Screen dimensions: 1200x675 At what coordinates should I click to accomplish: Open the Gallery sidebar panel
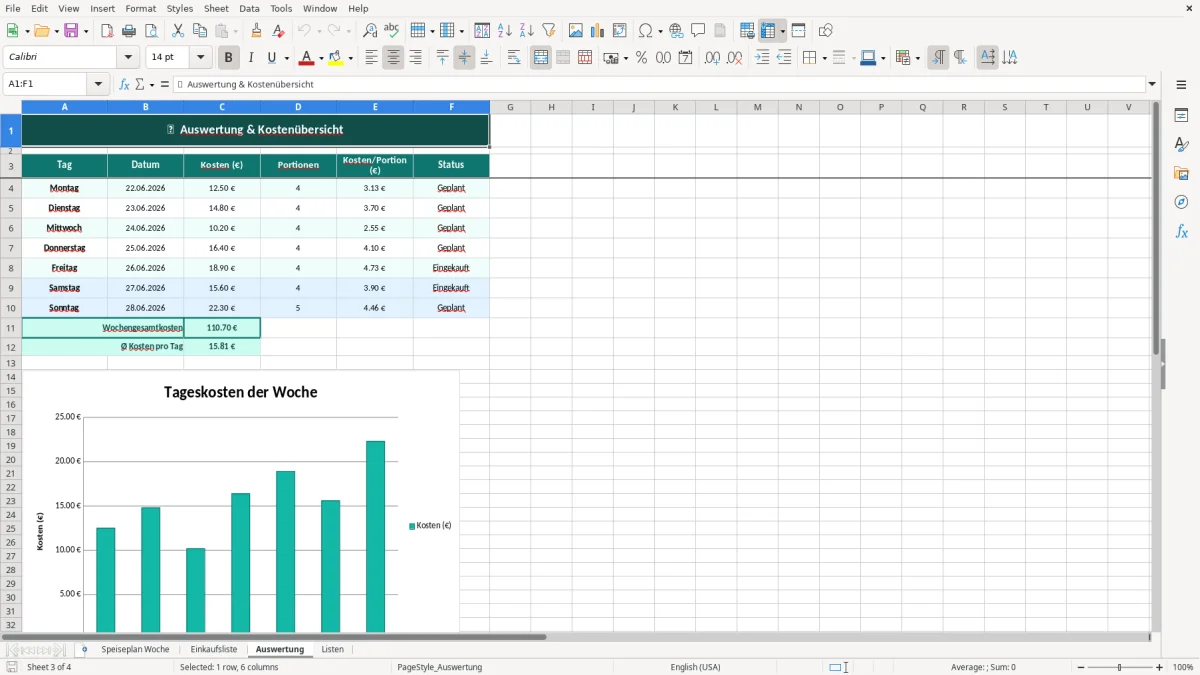(x=1181, y=173)
